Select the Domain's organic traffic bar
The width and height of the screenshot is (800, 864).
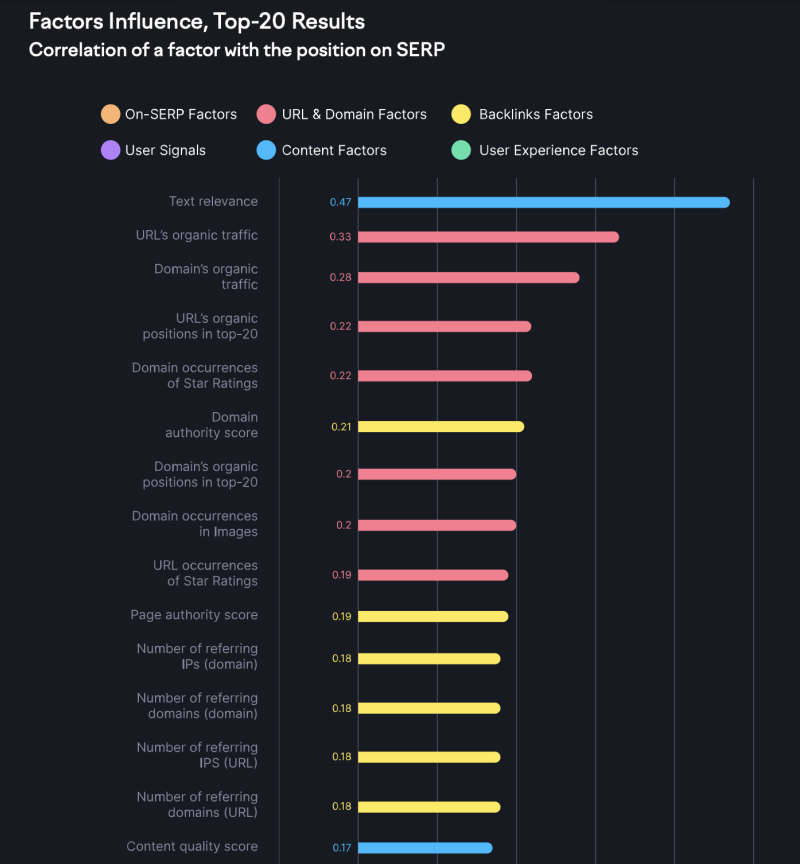point(469,278)
